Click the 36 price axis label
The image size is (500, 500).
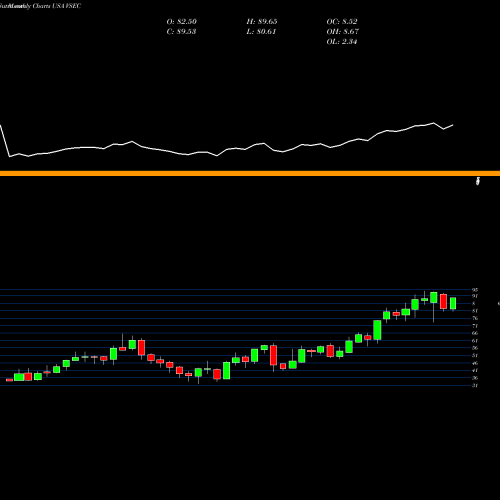pos(475,378)
